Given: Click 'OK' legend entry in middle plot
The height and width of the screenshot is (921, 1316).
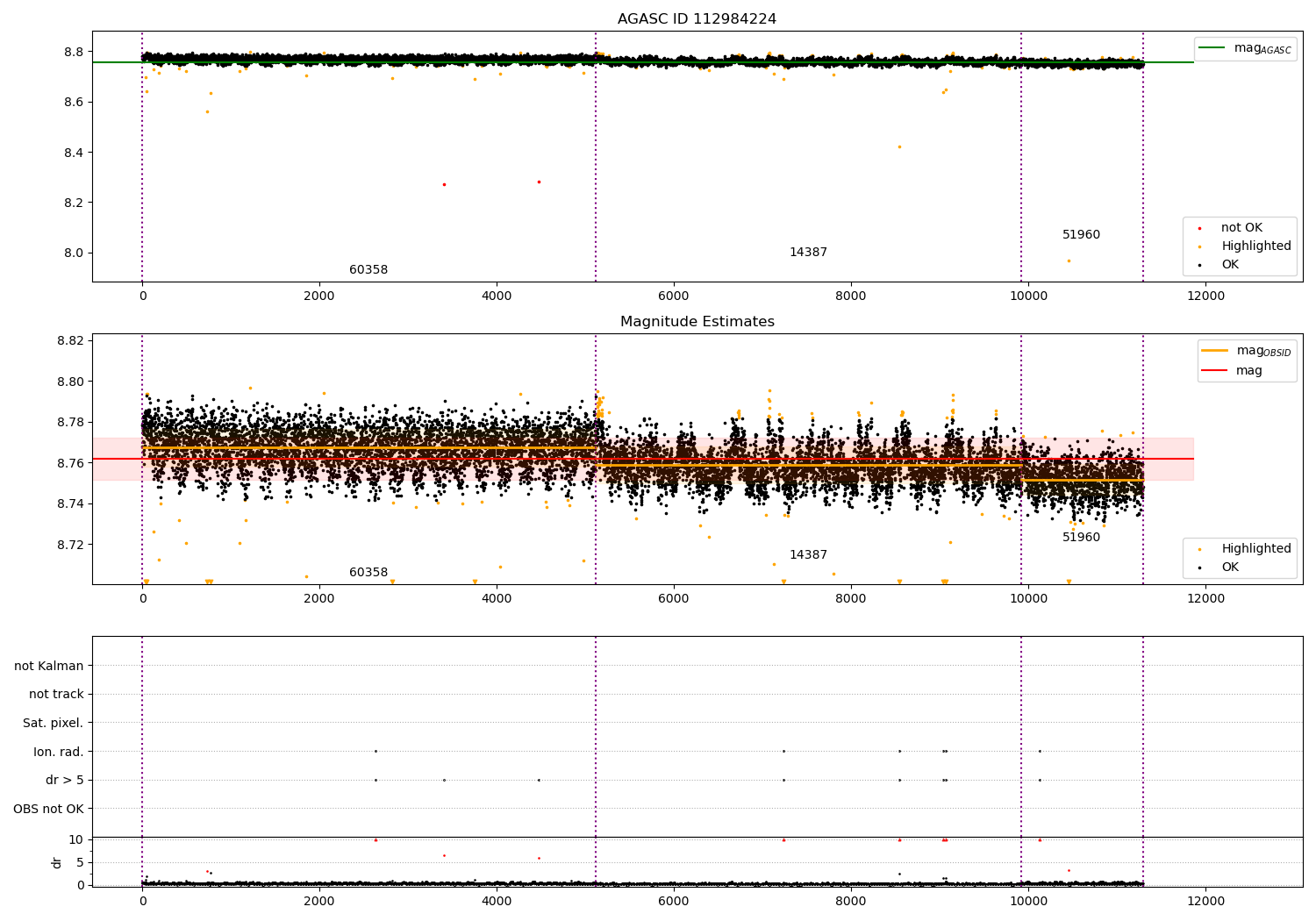Looking at the screenshot, I should [x=1230, y=568].
